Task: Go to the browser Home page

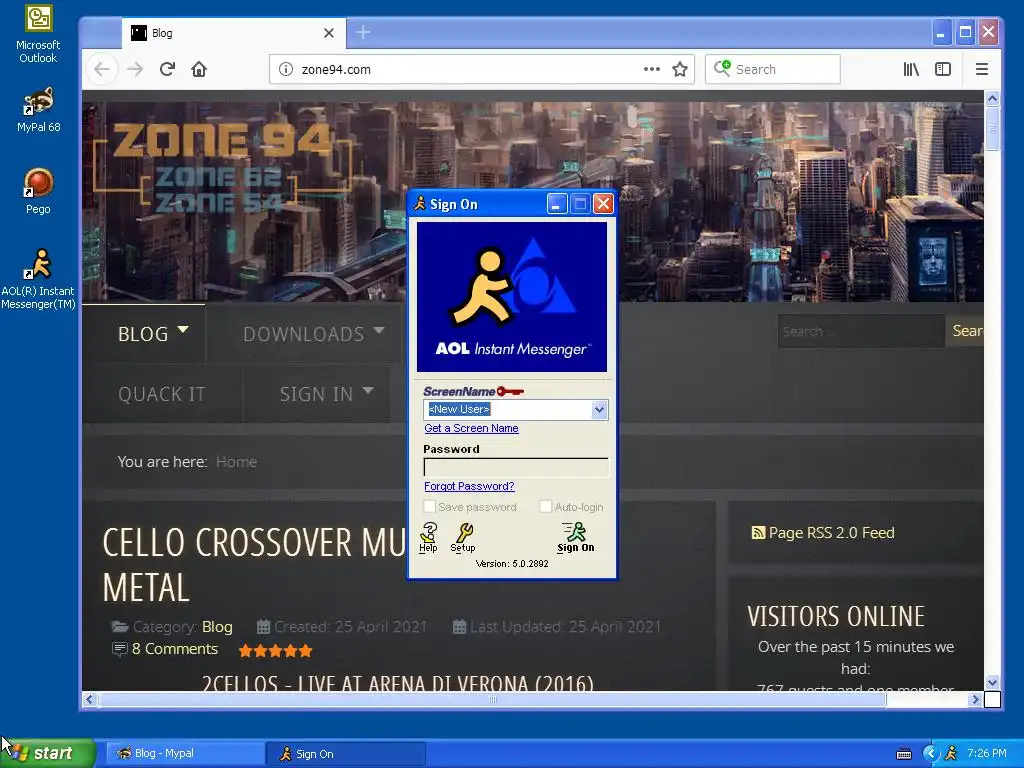Action: [199, 69]
